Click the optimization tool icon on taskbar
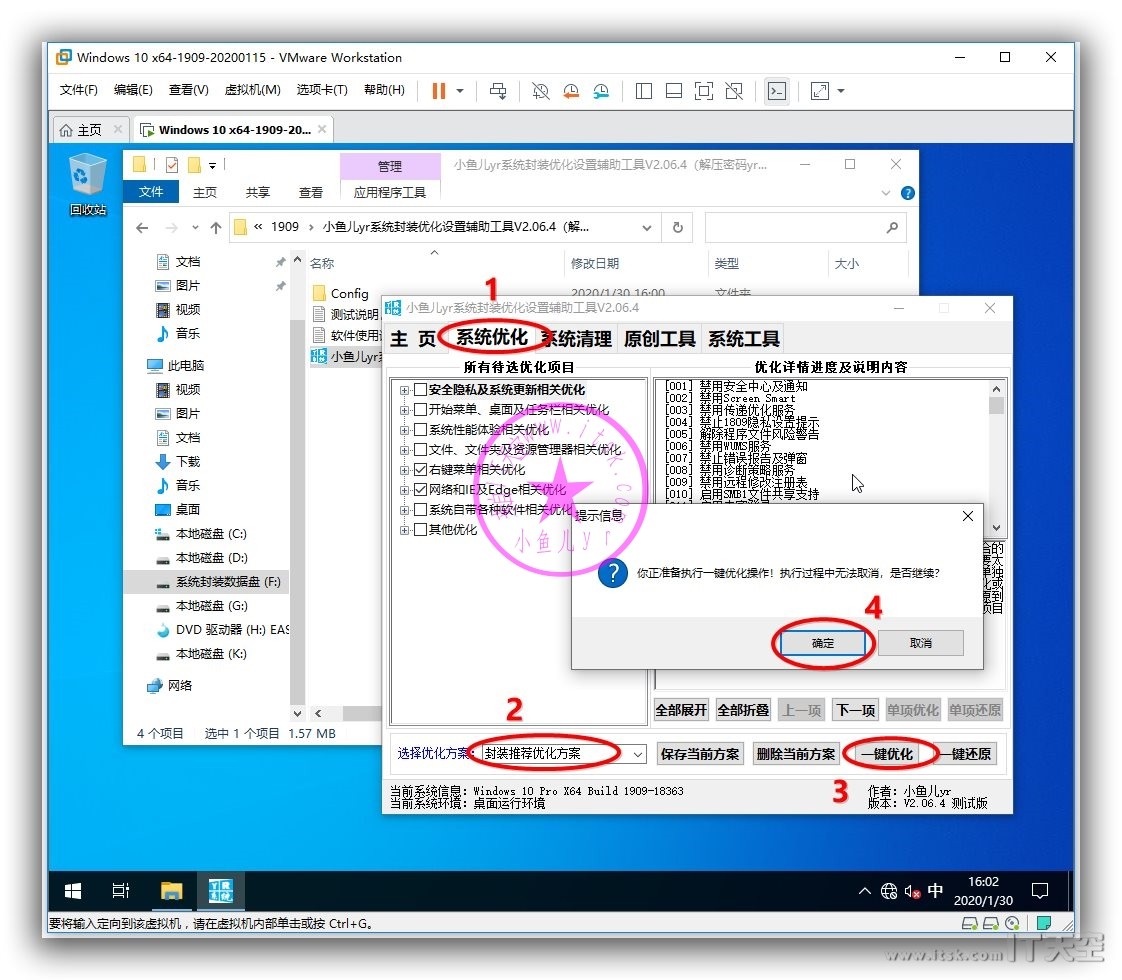The image size is (1122, 980). tap(220, 891)
